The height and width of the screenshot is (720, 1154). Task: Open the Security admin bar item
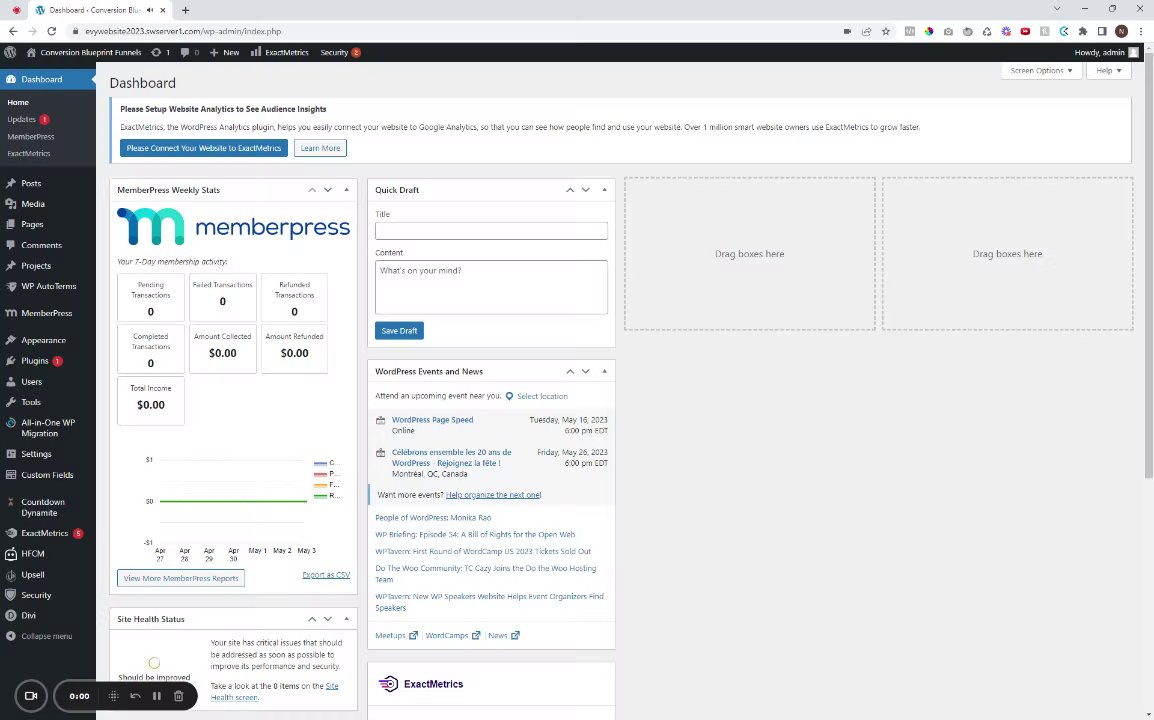[340, 52]
